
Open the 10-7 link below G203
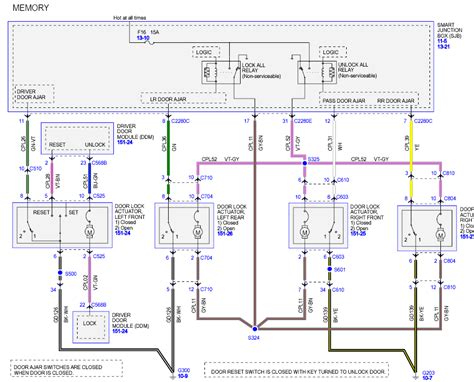(427, 378)
